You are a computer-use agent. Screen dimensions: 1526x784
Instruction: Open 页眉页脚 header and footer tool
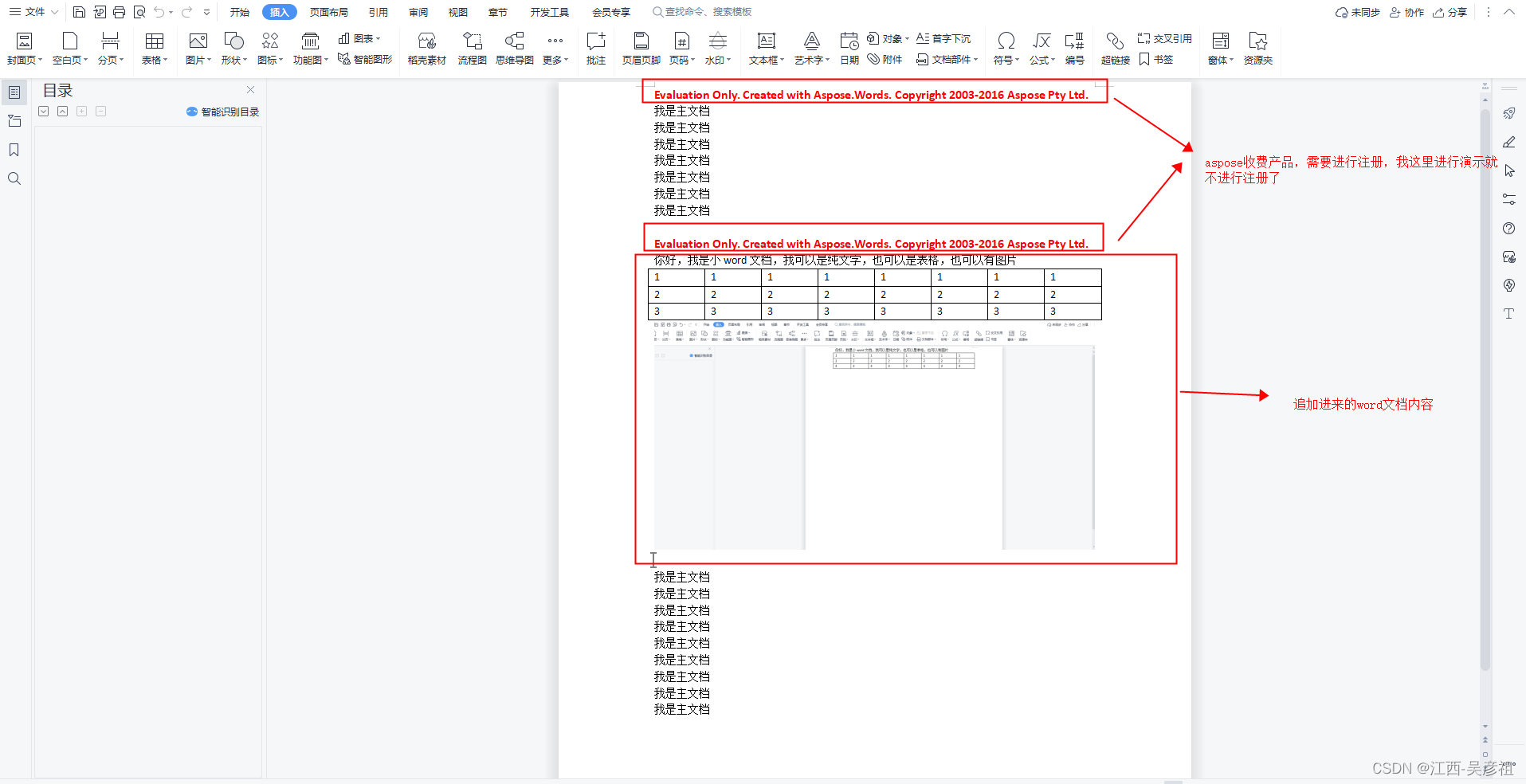pyautogui.click(x=641, y=49)
